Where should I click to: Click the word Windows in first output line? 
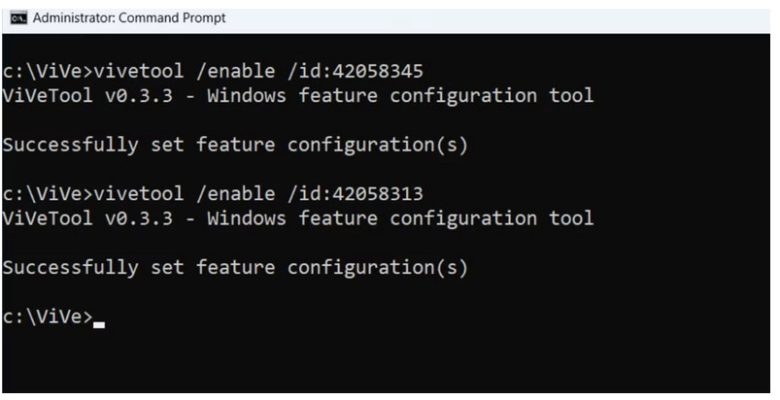click(x=247, y=95)
